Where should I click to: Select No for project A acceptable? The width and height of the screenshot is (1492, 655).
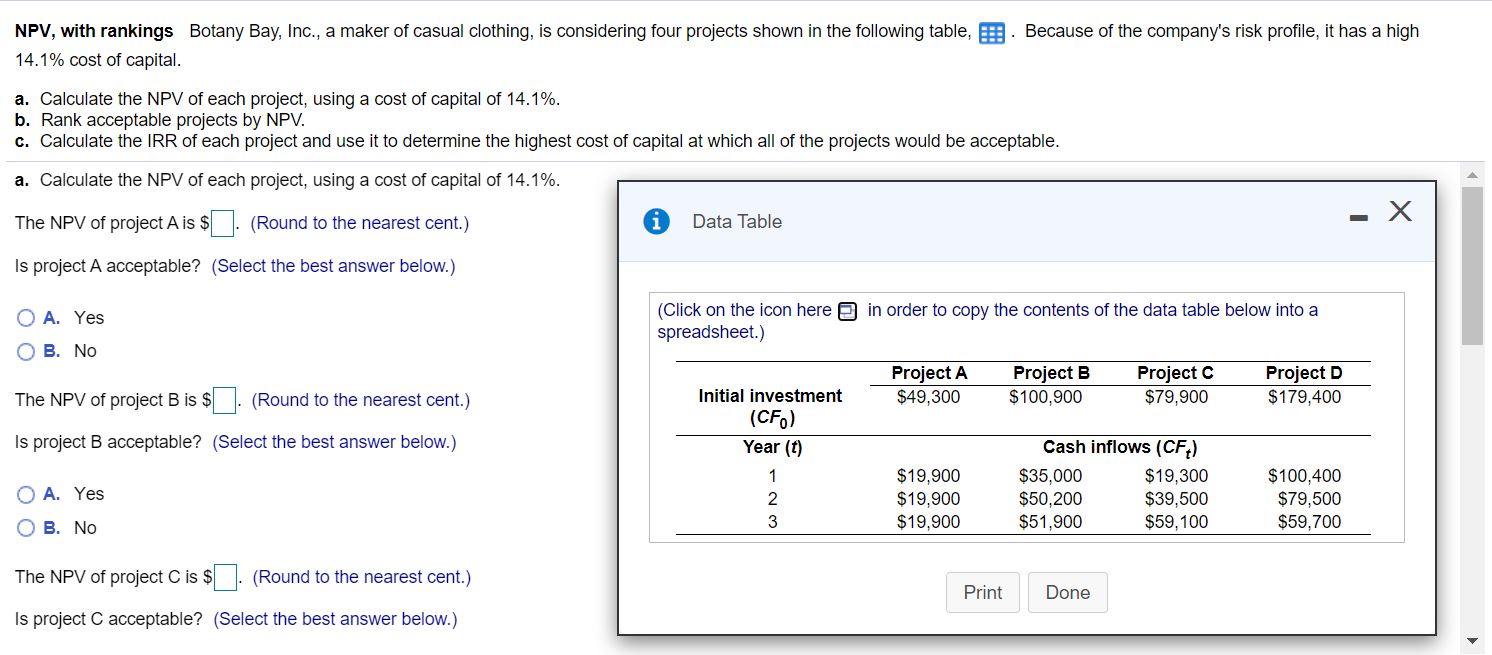tap(26, 352)
